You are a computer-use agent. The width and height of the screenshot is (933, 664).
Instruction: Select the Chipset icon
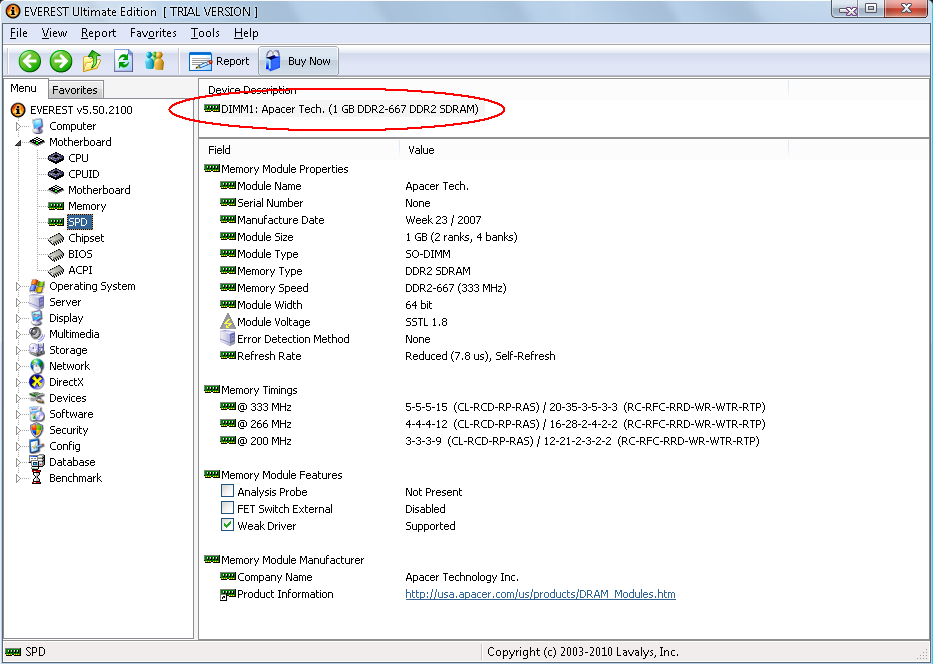pos(56,239)
